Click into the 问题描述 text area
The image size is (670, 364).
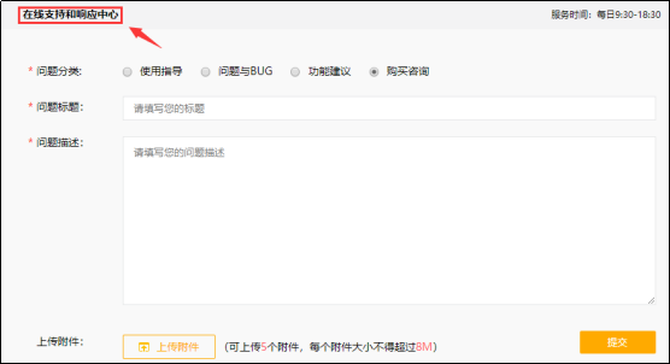pyautogui.click(x=389, y=220)
